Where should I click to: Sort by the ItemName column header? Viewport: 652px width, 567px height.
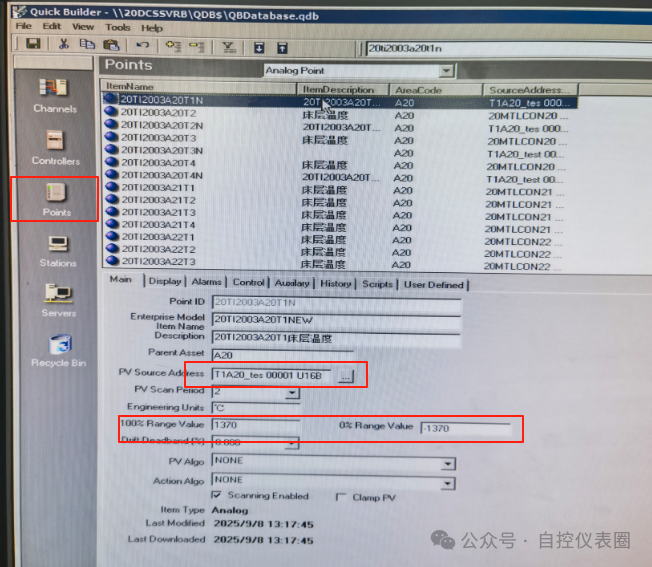198,86
